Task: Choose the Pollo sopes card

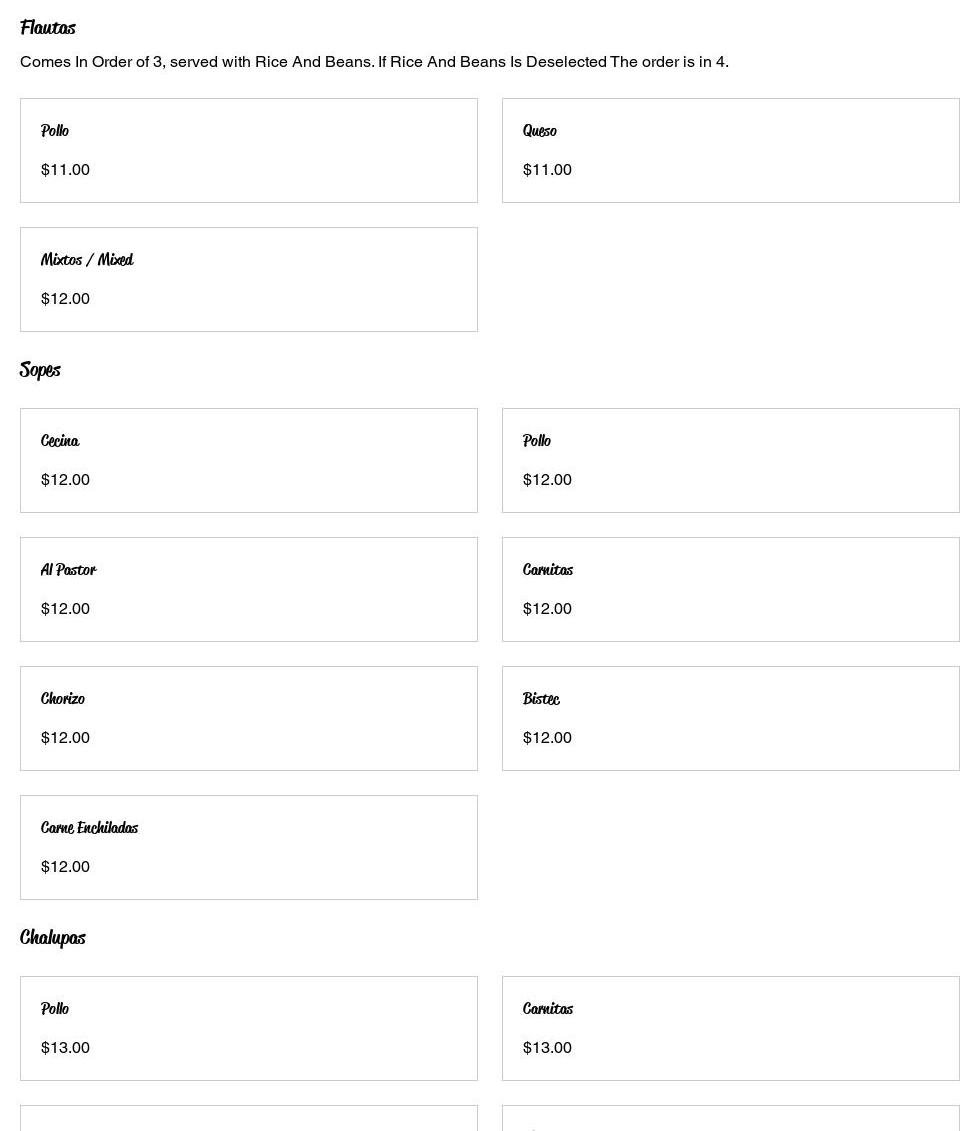Action: [x=730, y=460]
